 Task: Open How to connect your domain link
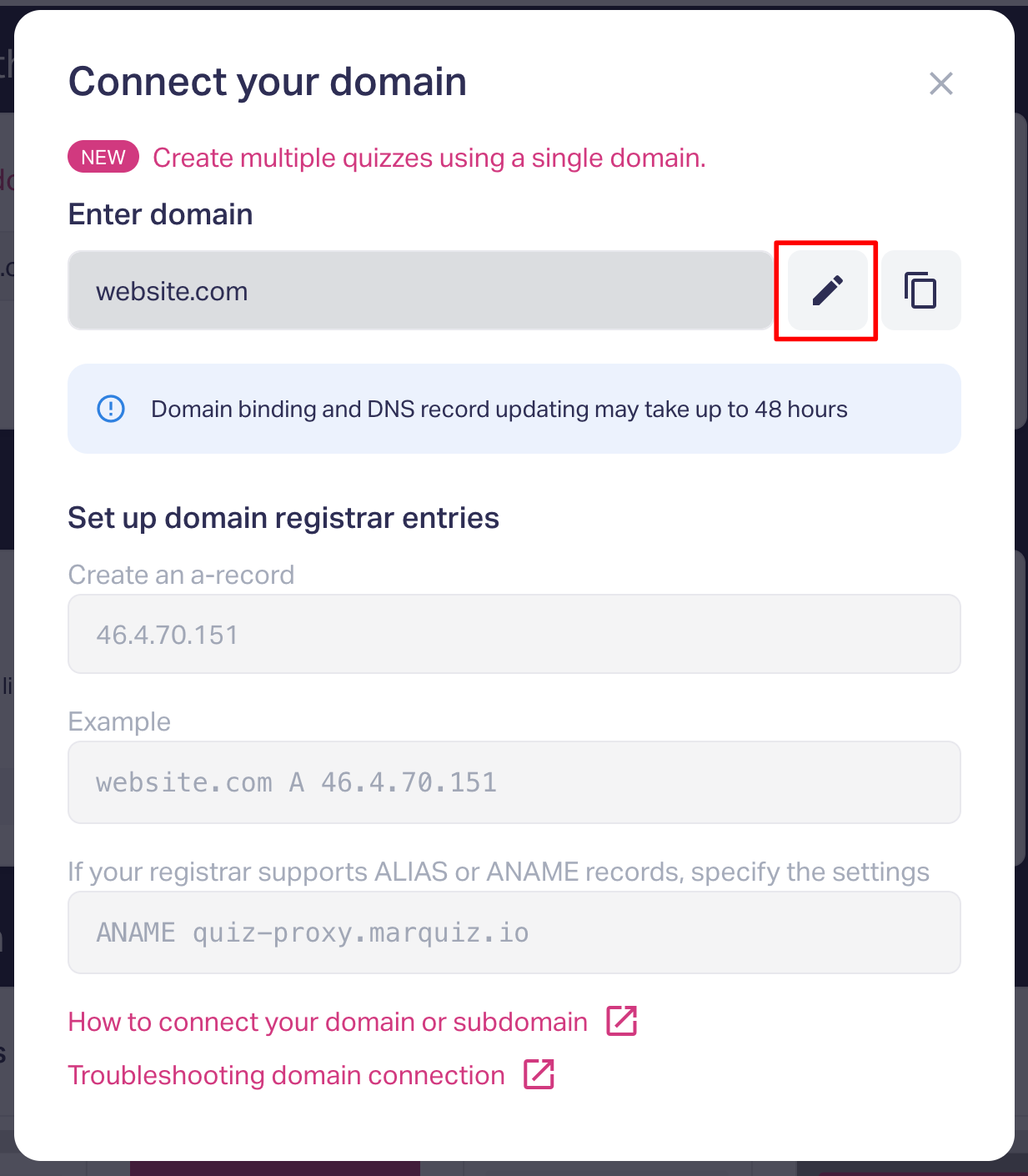(328, 1022)
